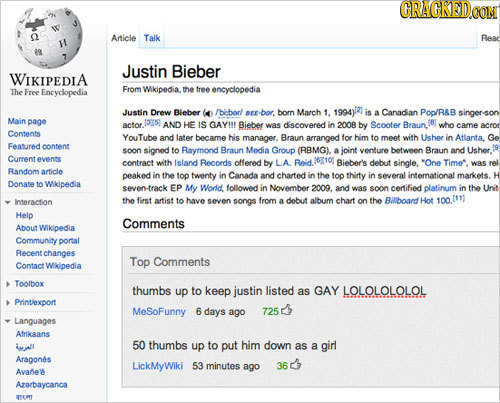
Task: Select Afrikaans language link
Action: (33, 334)
